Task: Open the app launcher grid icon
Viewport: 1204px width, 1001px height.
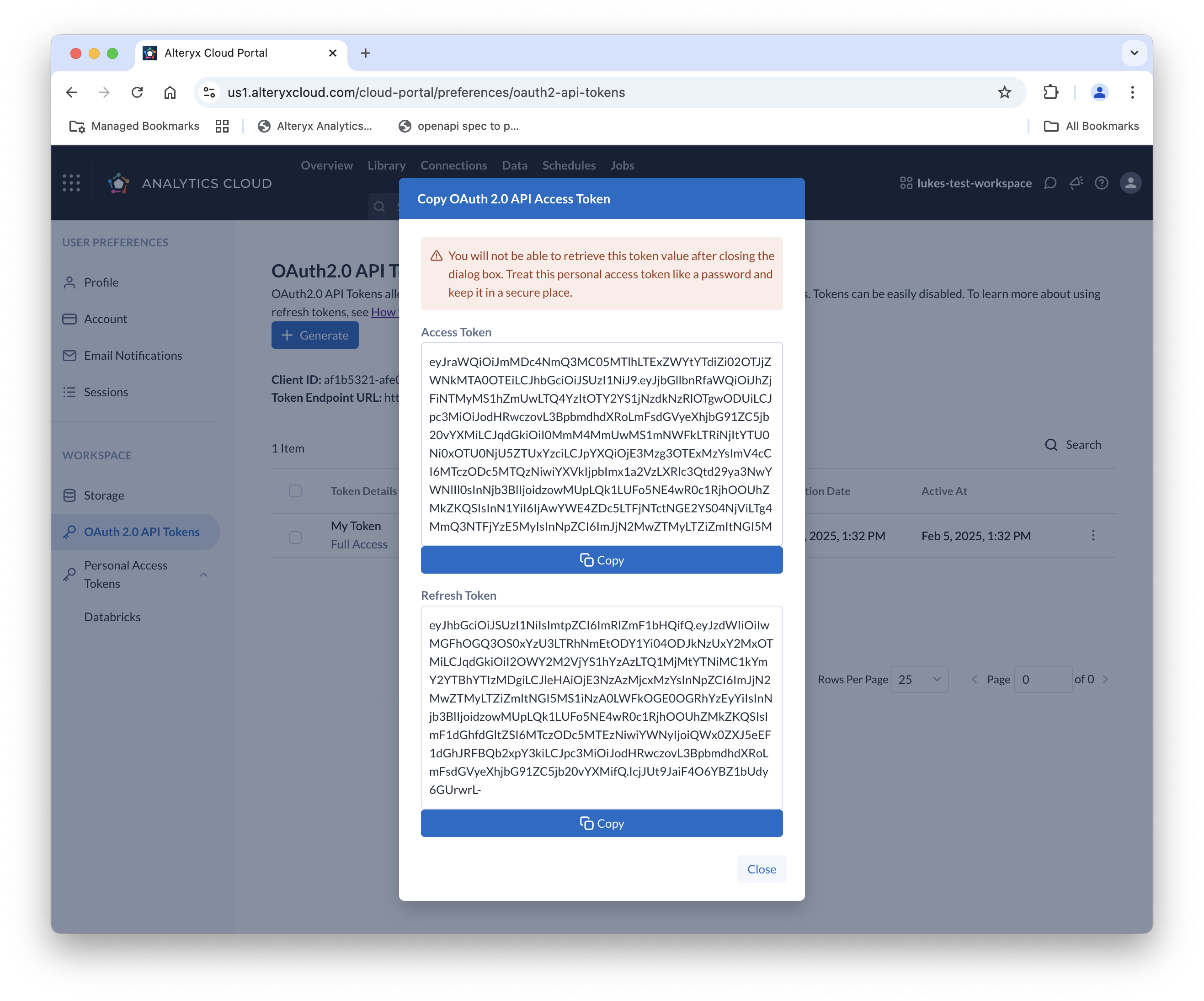Action: (x=71, y=183)
